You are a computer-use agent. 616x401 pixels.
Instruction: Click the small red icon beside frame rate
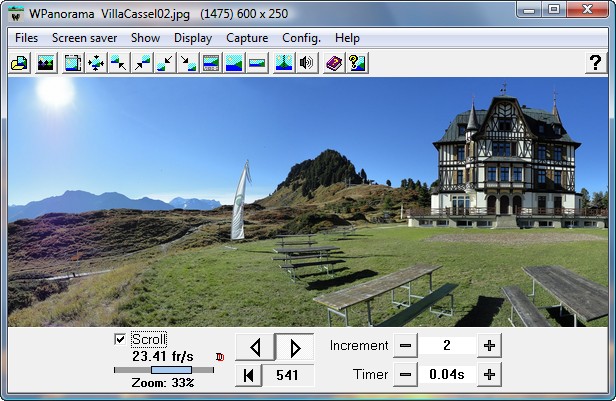click(220, 356)
